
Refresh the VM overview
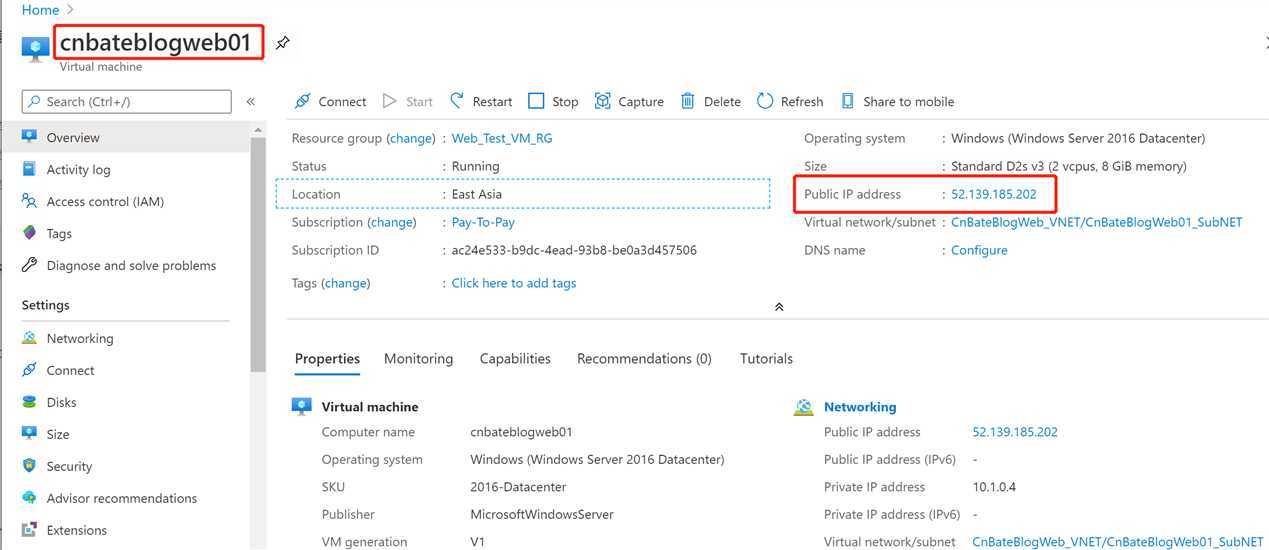790,101
